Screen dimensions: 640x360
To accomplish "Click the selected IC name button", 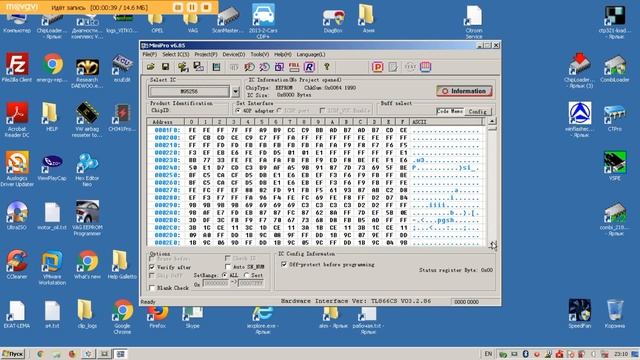I will click(189, 91).
